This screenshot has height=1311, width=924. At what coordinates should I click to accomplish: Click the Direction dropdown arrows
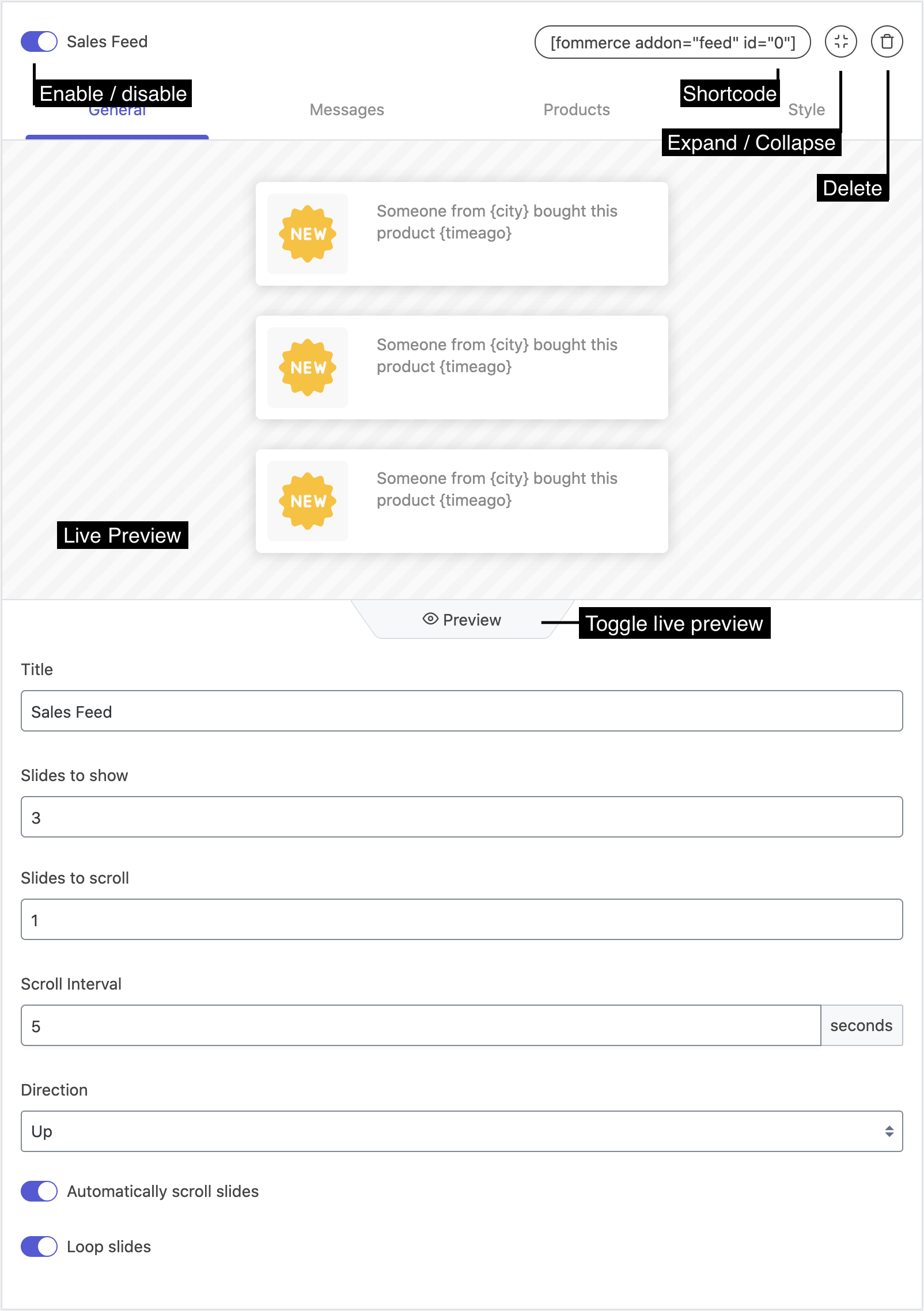889,1131
